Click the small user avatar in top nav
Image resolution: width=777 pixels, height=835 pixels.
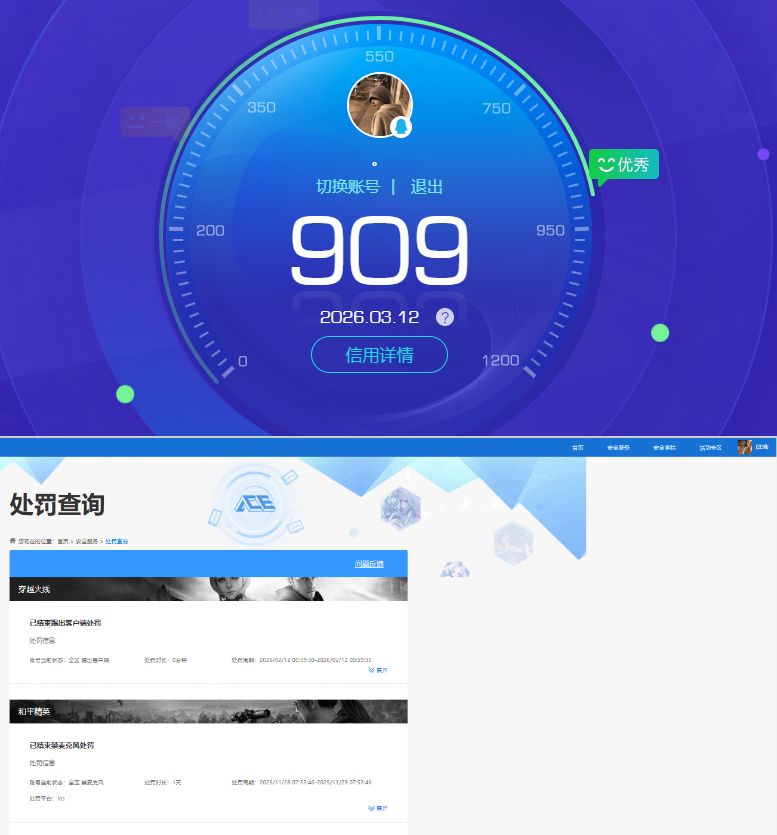pos(744,447)
